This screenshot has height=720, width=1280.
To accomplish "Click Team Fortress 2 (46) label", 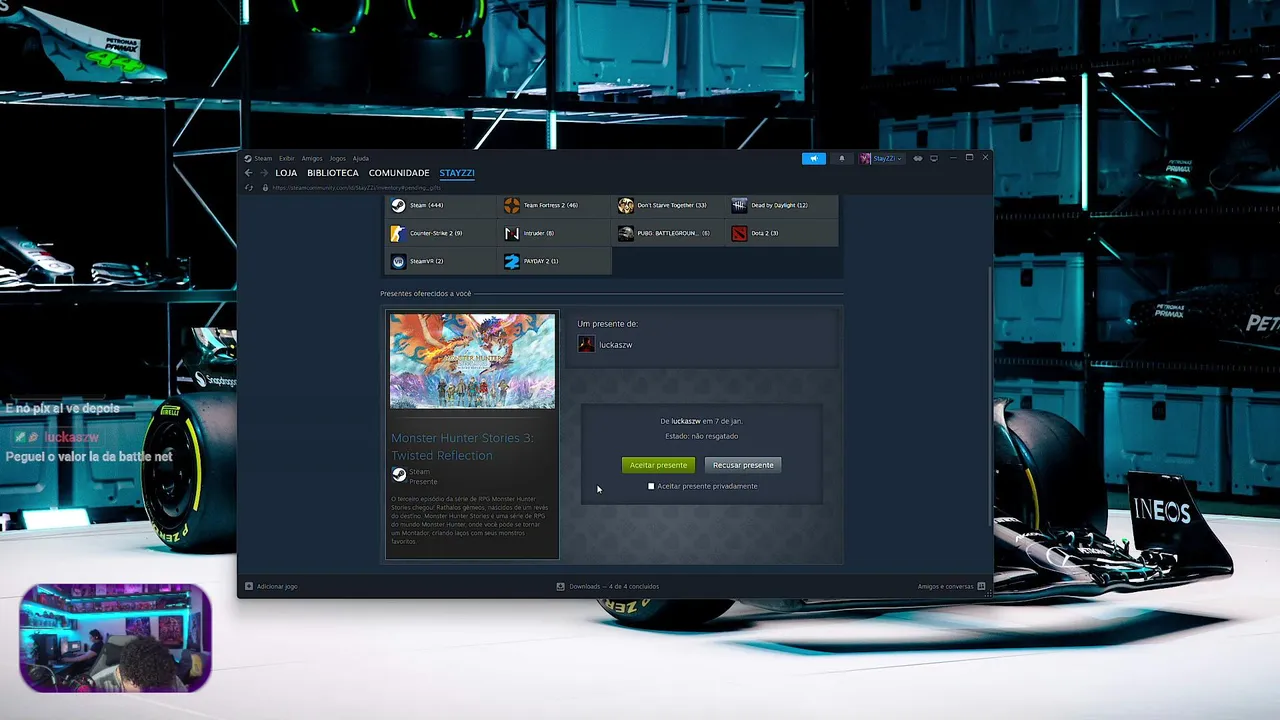I will 551,205.
